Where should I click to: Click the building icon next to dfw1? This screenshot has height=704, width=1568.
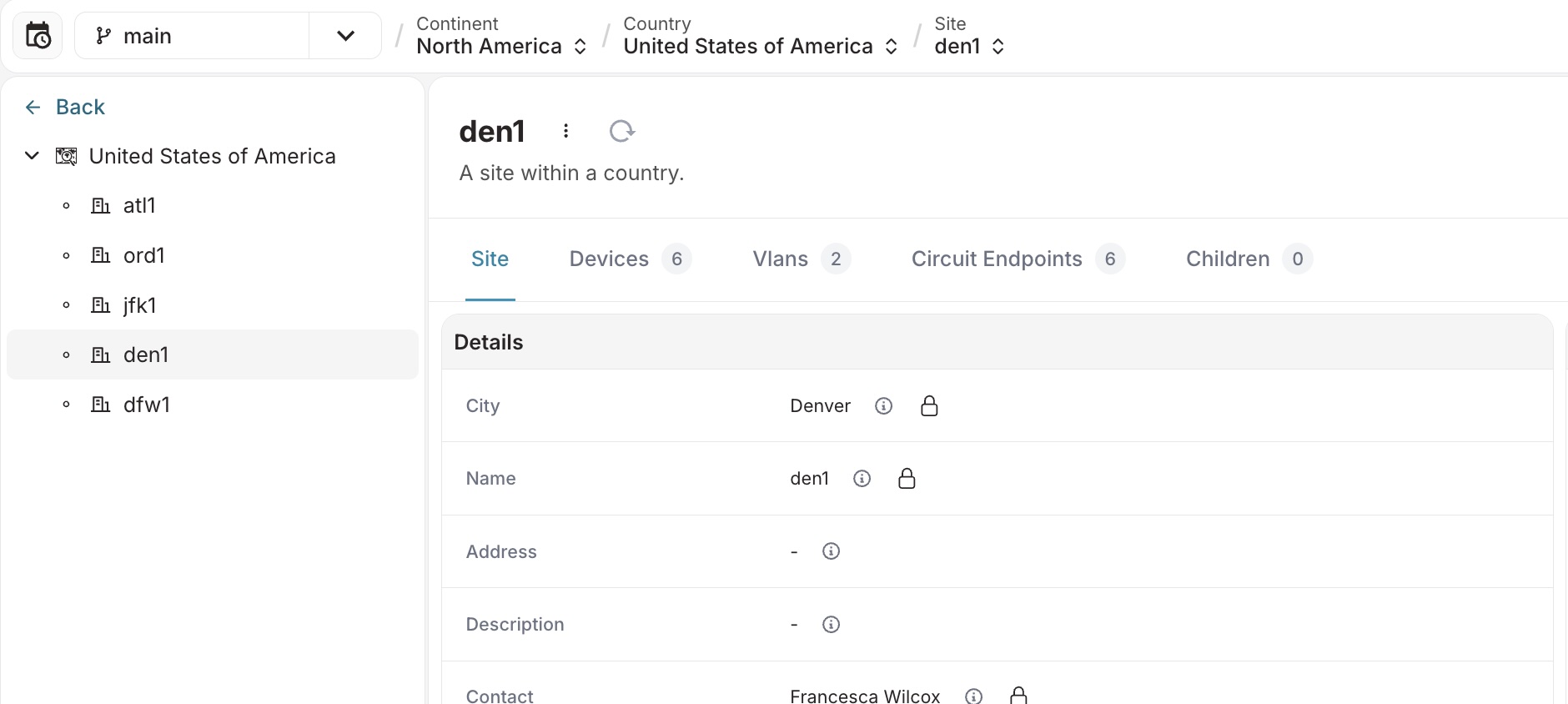pyautogui.click(x=100, y=405)
